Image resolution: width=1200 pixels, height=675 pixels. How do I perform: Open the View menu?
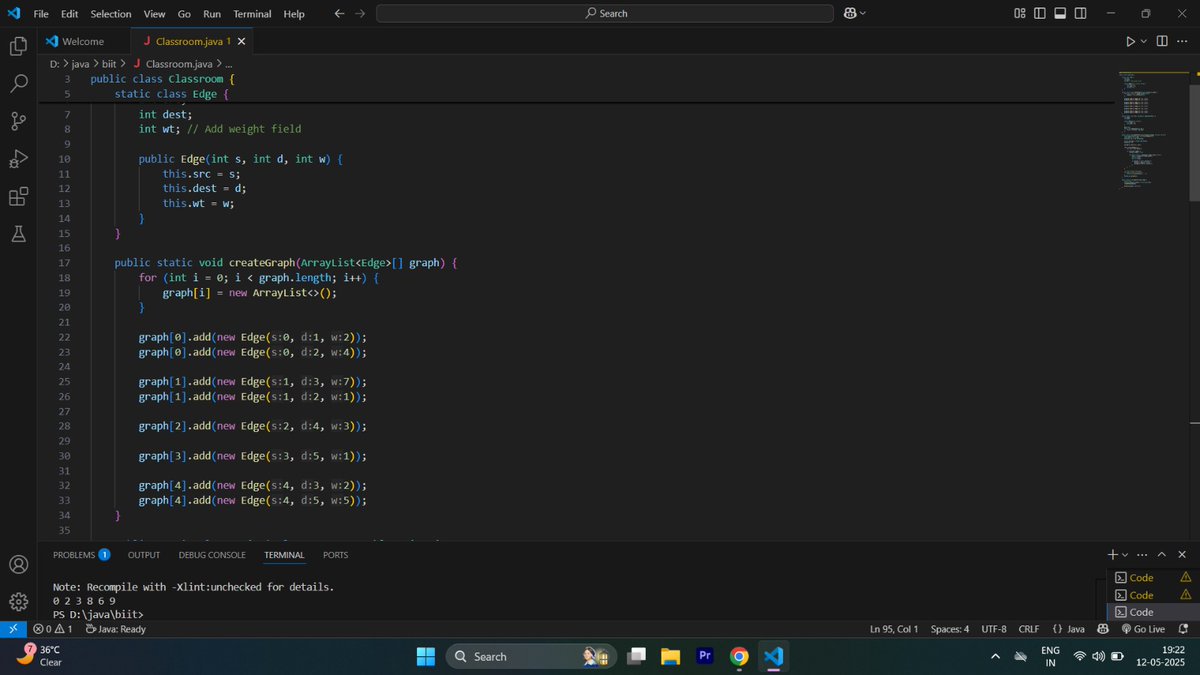point(154,14)
